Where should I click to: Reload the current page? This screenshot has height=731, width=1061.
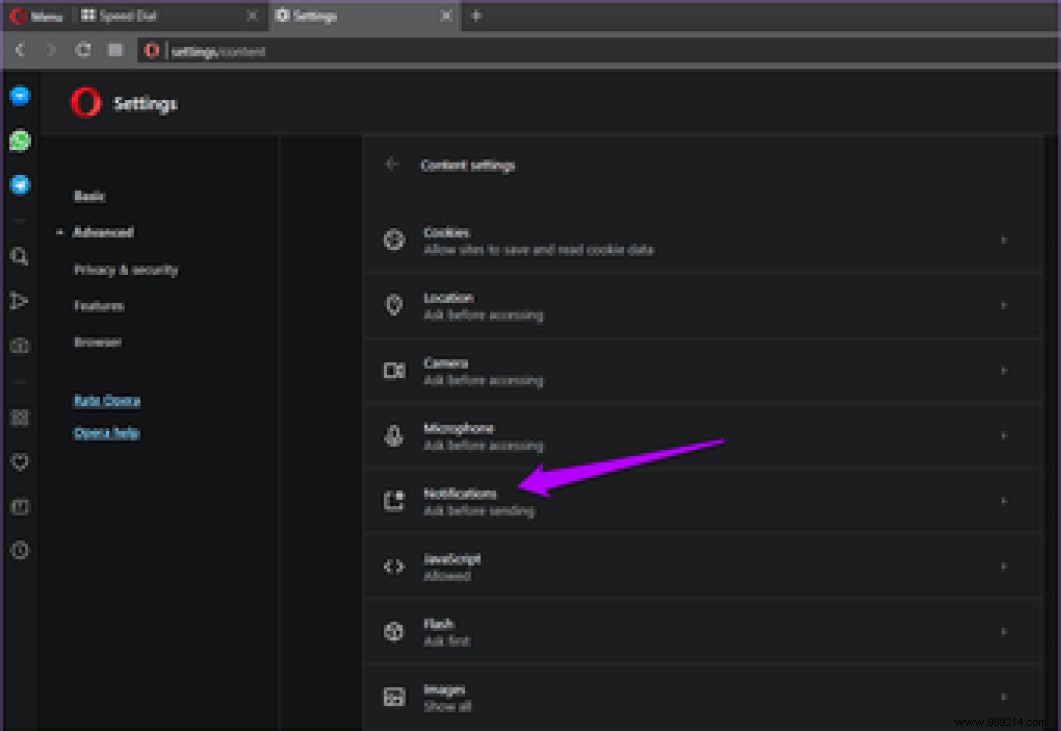coord(83,49)
